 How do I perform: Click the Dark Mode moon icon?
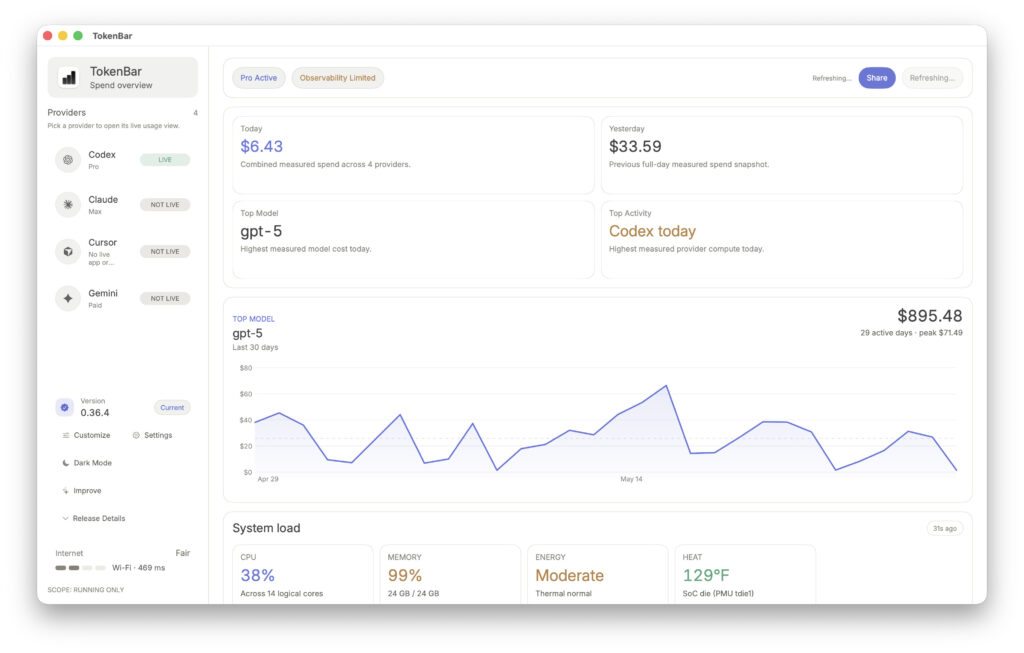(65, 463)
